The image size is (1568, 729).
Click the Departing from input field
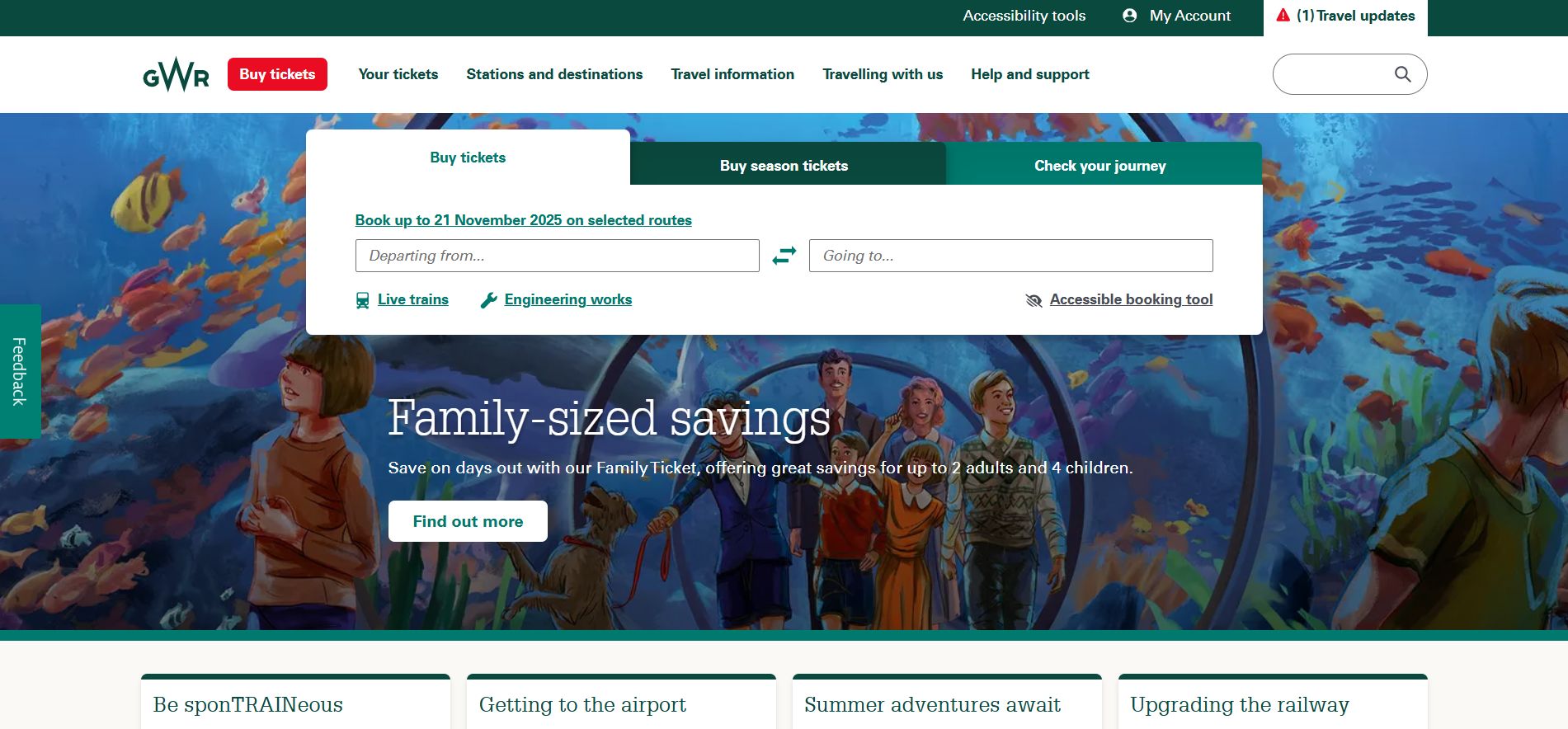click(557, 256)
